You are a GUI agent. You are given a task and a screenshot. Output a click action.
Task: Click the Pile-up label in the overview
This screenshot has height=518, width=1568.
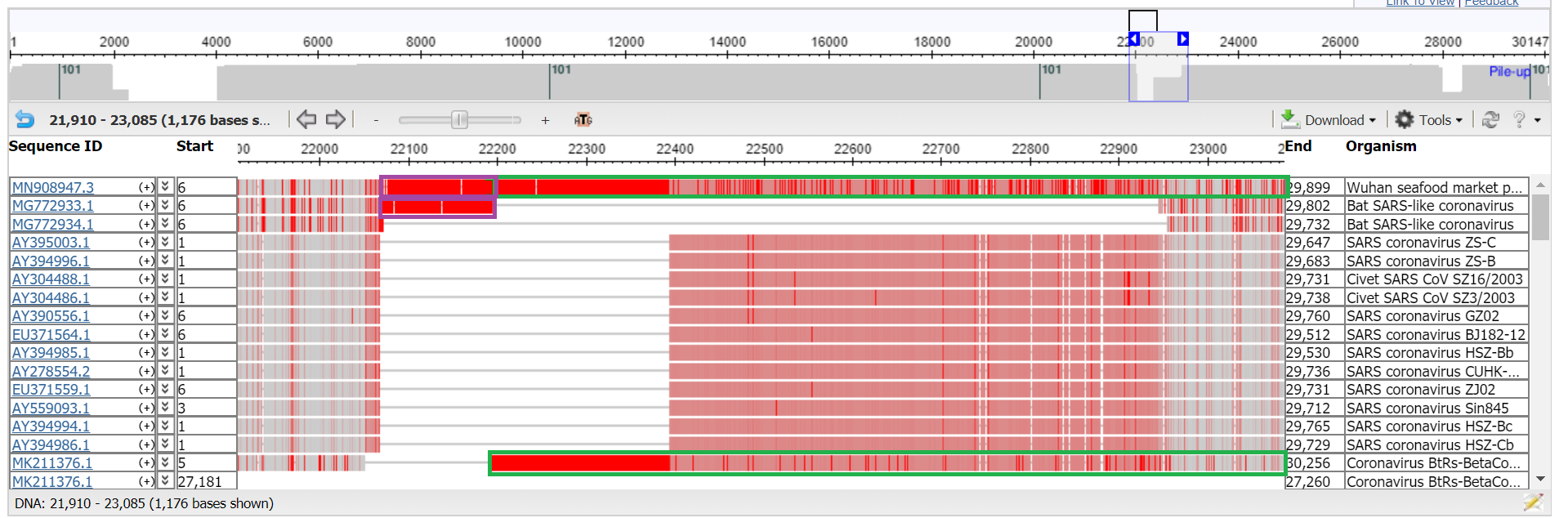(1509, 71)
